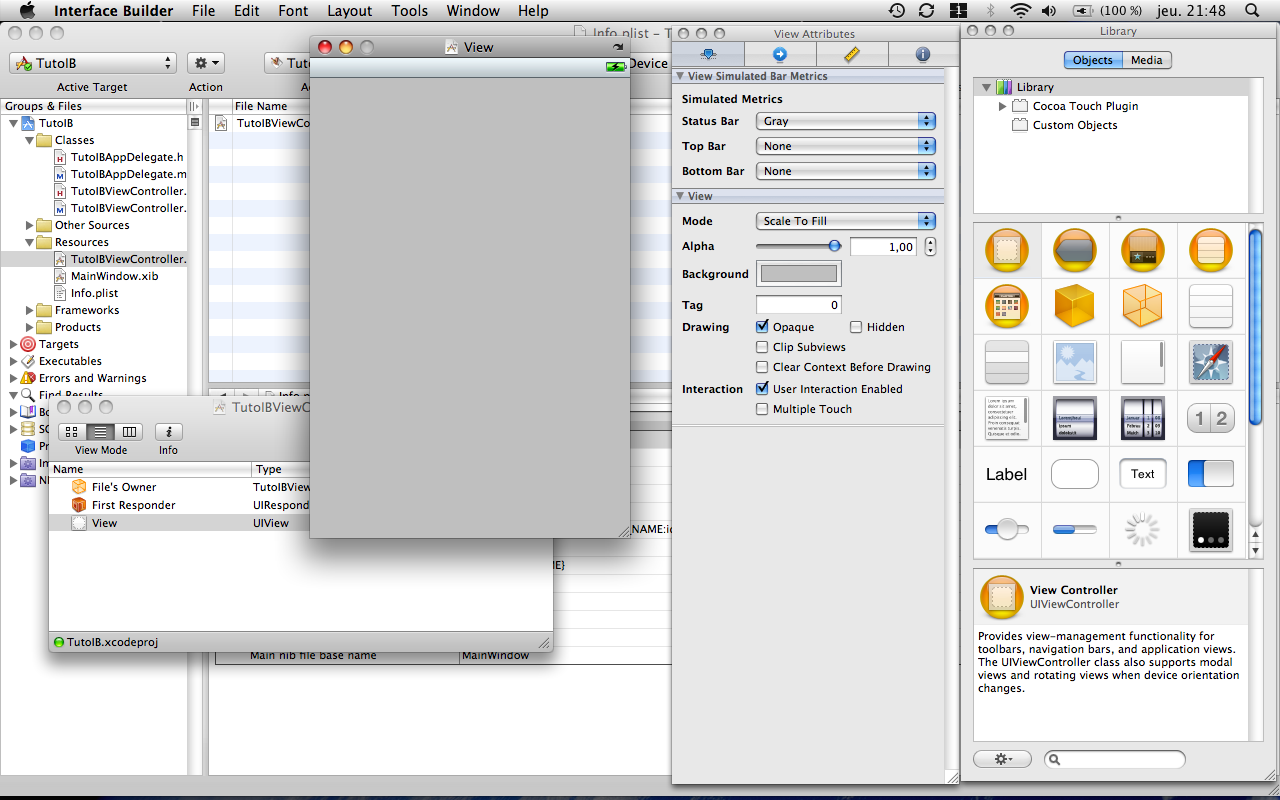1280x800 pixels.
Task: Collapse the Classes group in Xcode
Action: pyautogui.click(x=30, y=140)
